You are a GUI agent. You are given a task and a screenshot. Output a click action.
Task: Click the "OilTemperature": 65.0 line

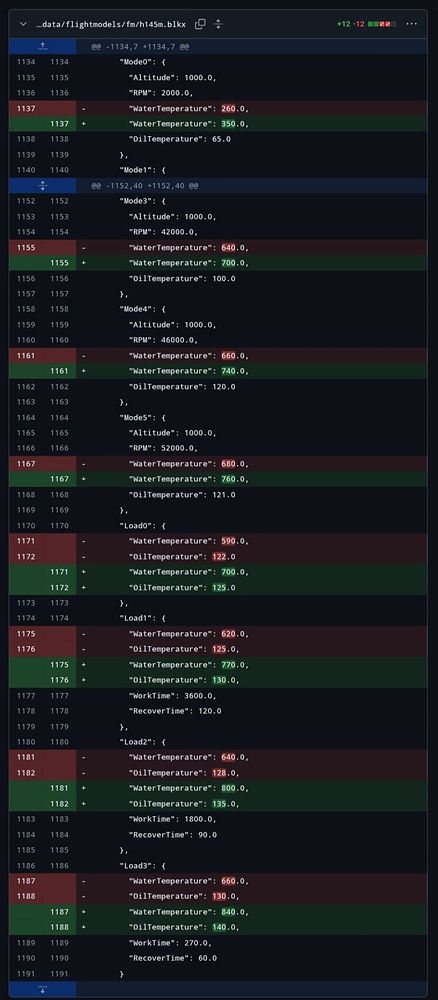[179, 139]
